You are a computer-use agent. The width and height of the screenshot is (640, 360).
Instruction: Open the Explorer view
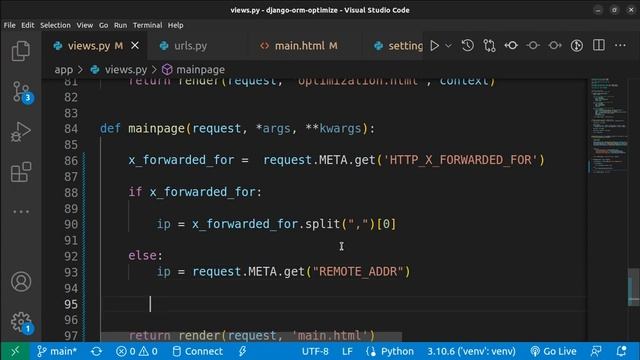[21, 51]
